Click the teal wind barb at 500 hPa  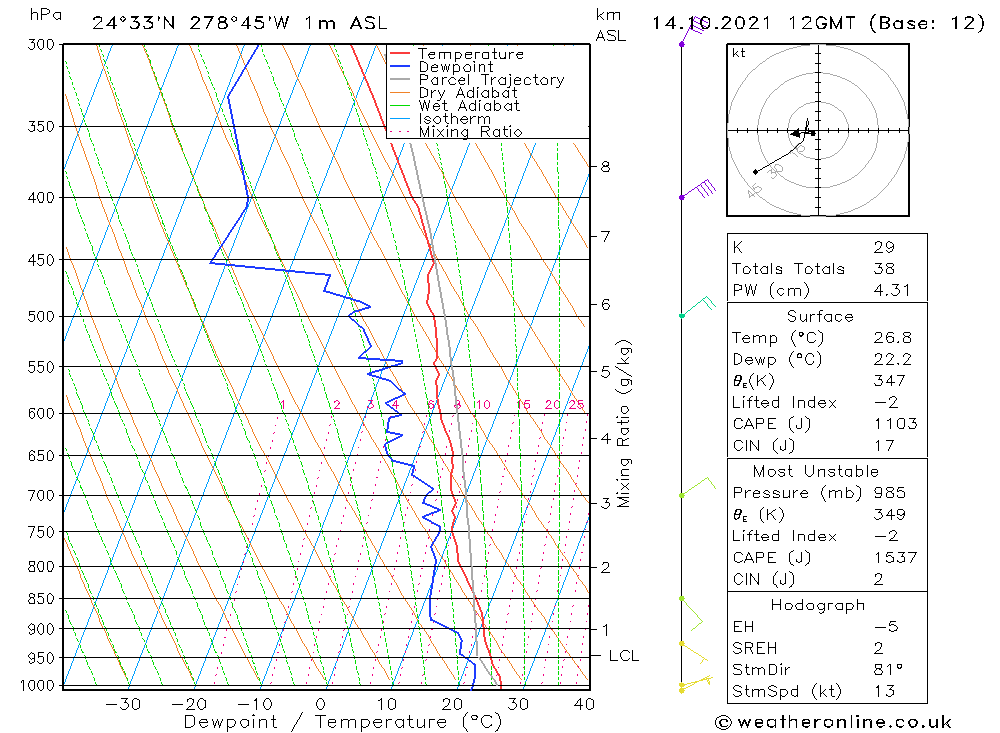click(x=698, y=307)
